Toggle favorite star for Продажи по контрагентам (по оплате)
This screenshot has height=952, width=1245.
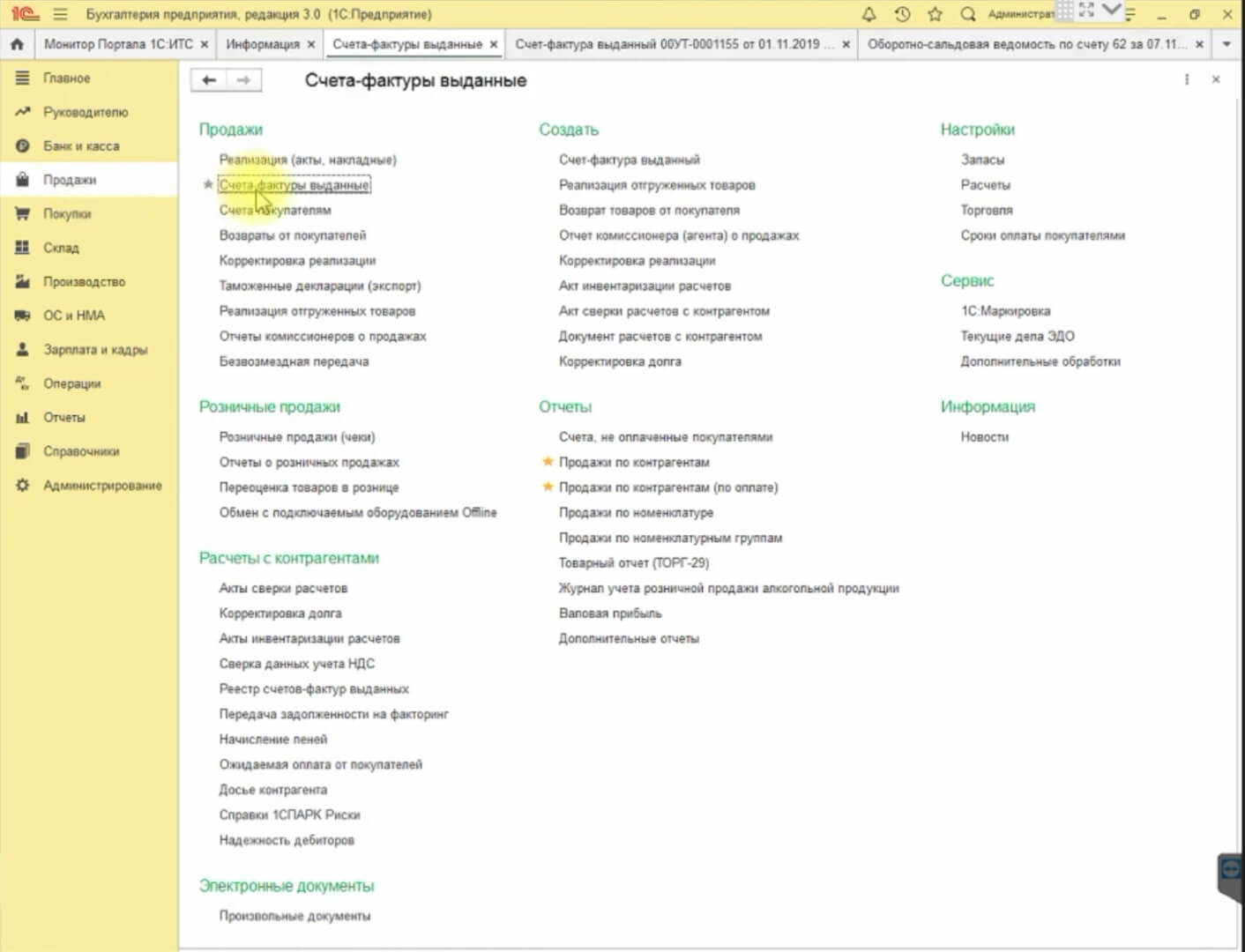point(548,487)
